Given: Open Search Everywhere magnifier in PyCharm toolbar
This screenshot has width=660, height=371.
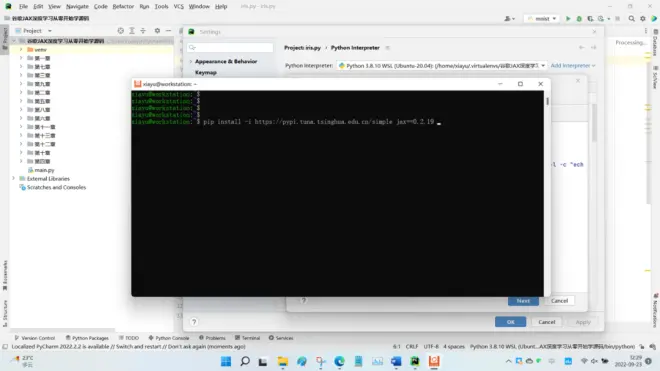Looking at the screenshot, I should coord(631,19).
